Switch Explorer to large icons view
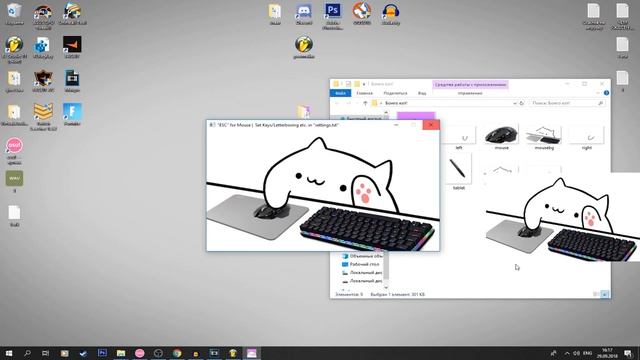 click(604, 294)
